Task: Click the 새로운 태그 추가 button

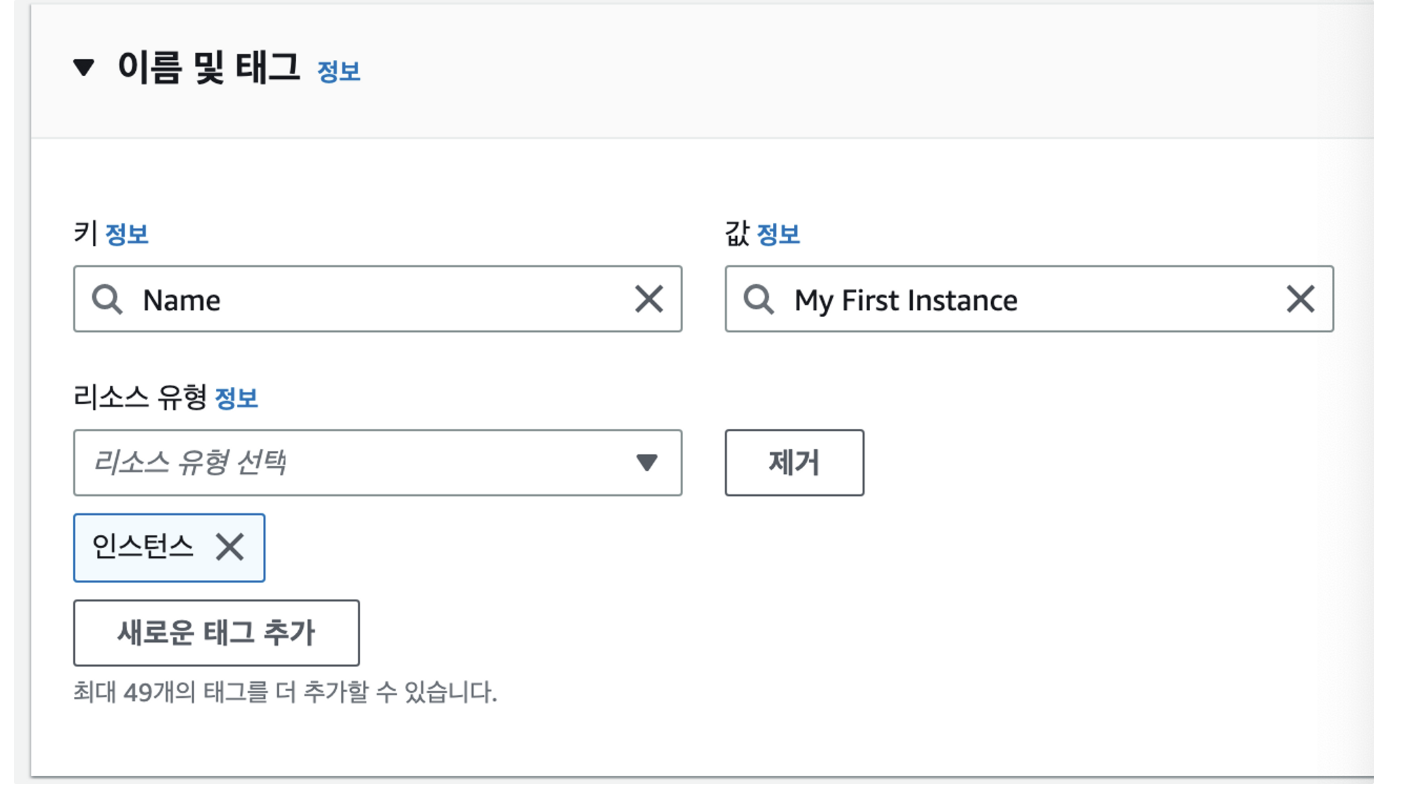Action: tap(216, 633)
